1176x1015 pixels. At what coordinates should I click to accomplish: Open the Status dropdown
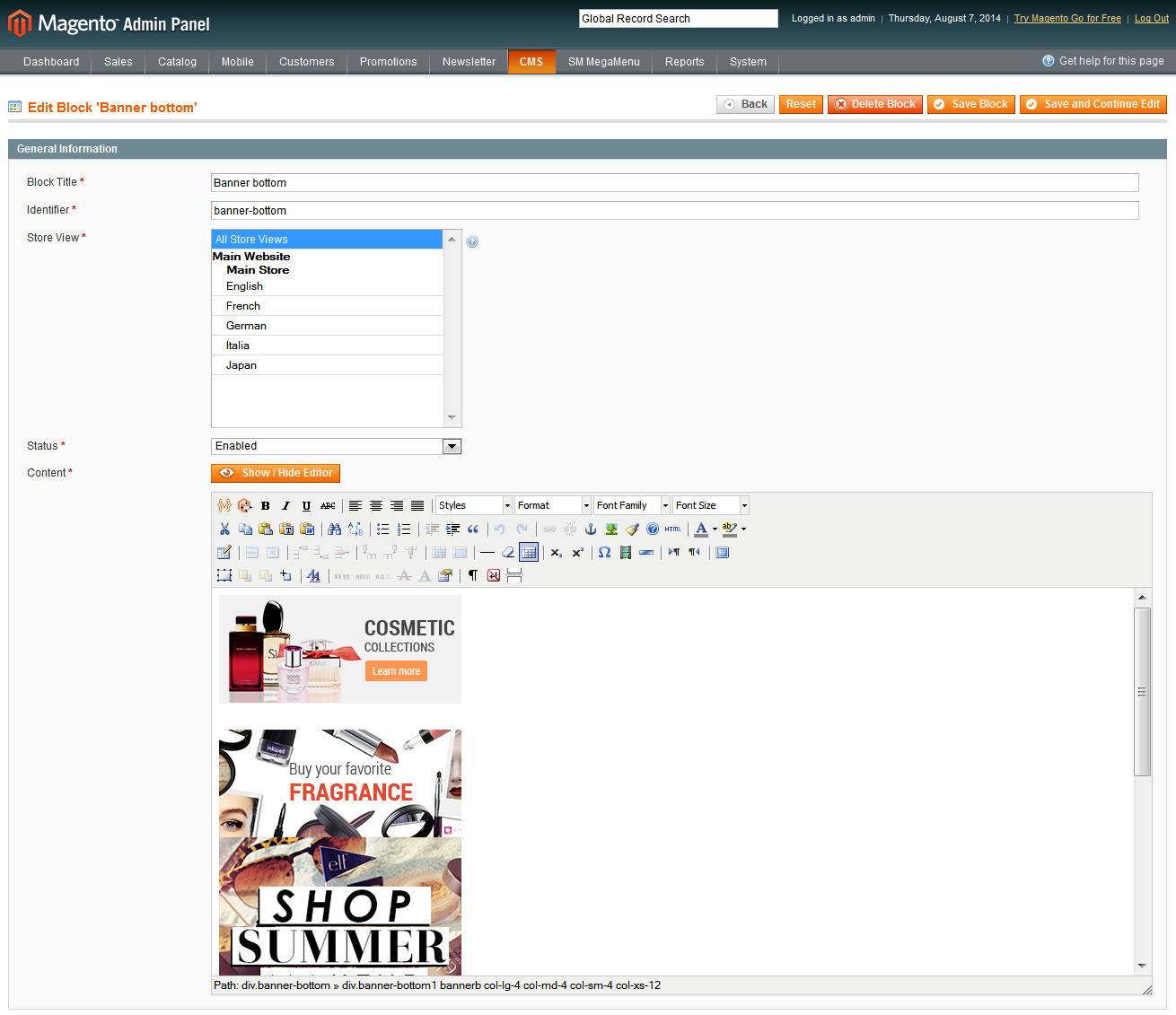pyautogui.click(x=337, y=446)
